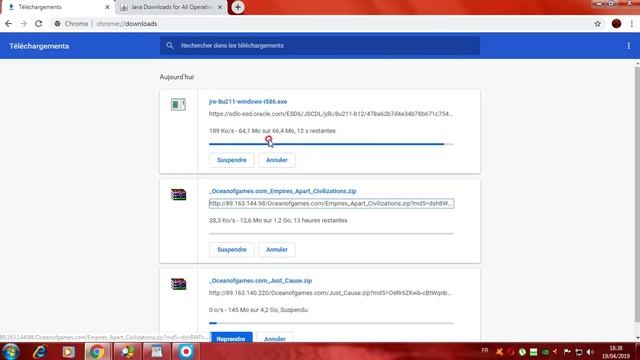Reload the downloads page
The height and width of the screenshot is (360, 640).
click(38, 24)
